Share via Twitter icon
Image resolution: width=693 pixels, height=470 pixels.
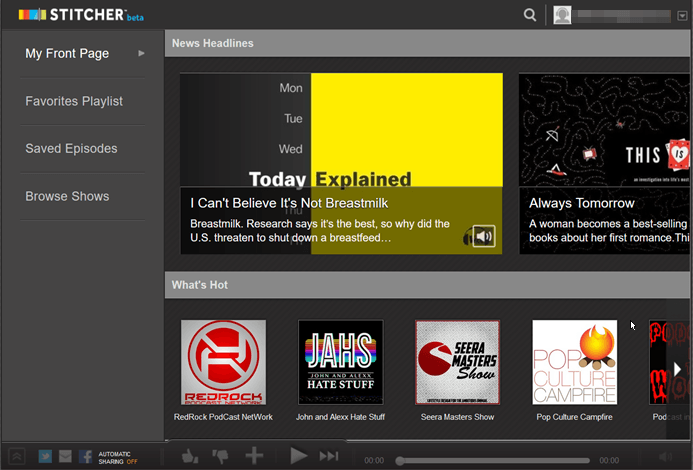click(45, 456)
